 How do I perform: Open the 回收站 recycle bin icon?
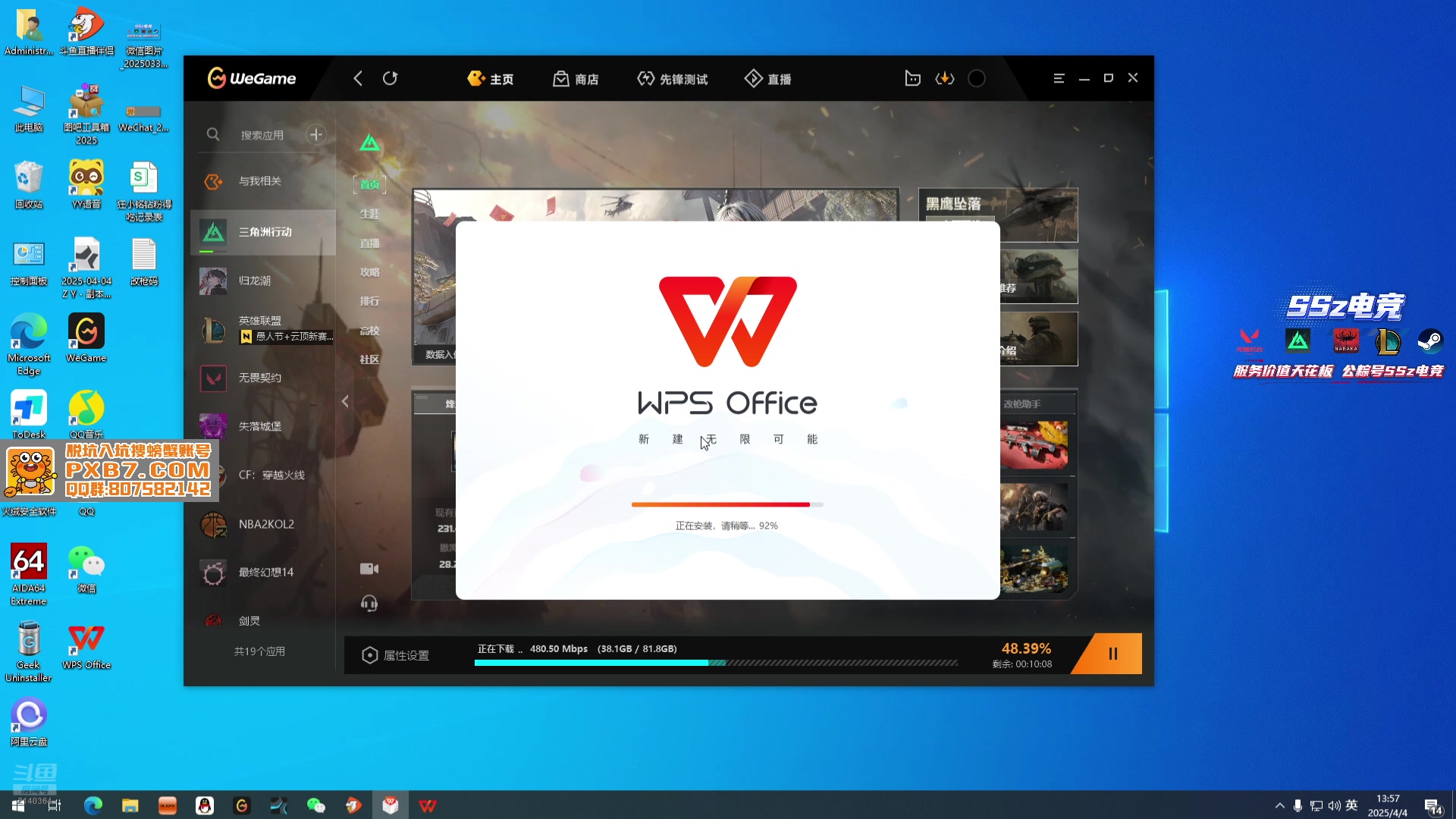29,185
